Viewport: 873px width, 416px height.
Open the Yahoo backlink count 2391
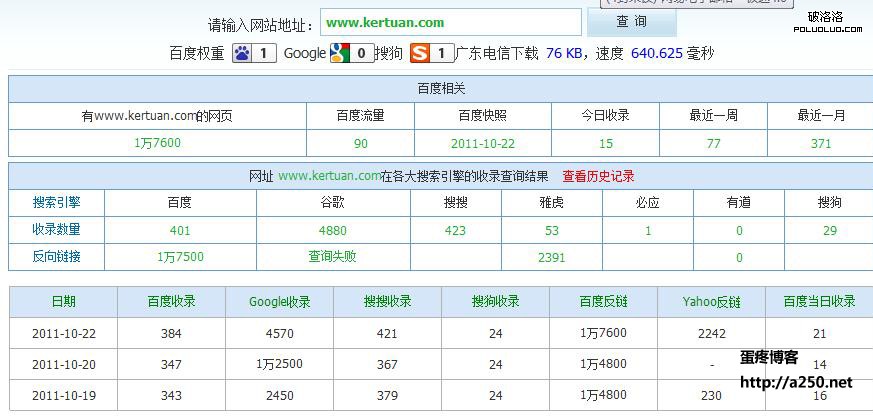tap(551, 257)
